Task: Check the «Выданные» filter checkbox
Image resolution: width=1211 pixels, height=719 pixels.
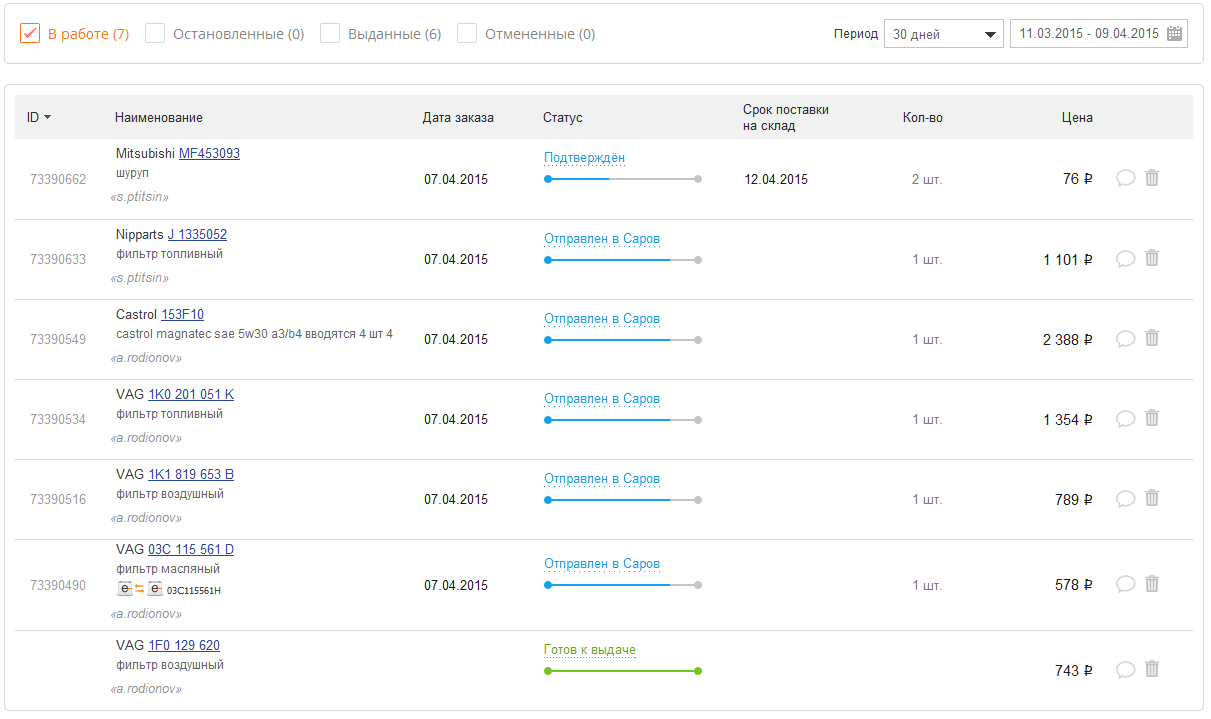Action: click(330, 34)
